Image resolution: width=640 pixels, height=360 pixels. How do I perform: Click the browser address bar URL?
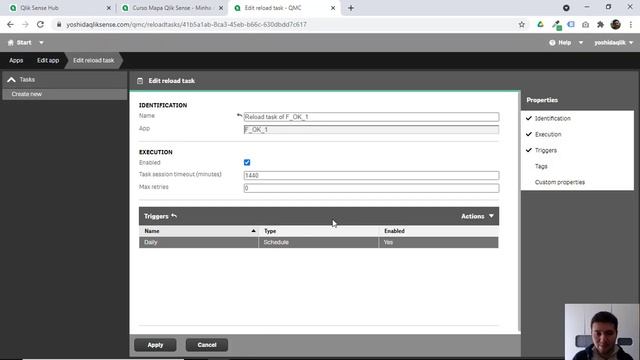coord(187,24)
